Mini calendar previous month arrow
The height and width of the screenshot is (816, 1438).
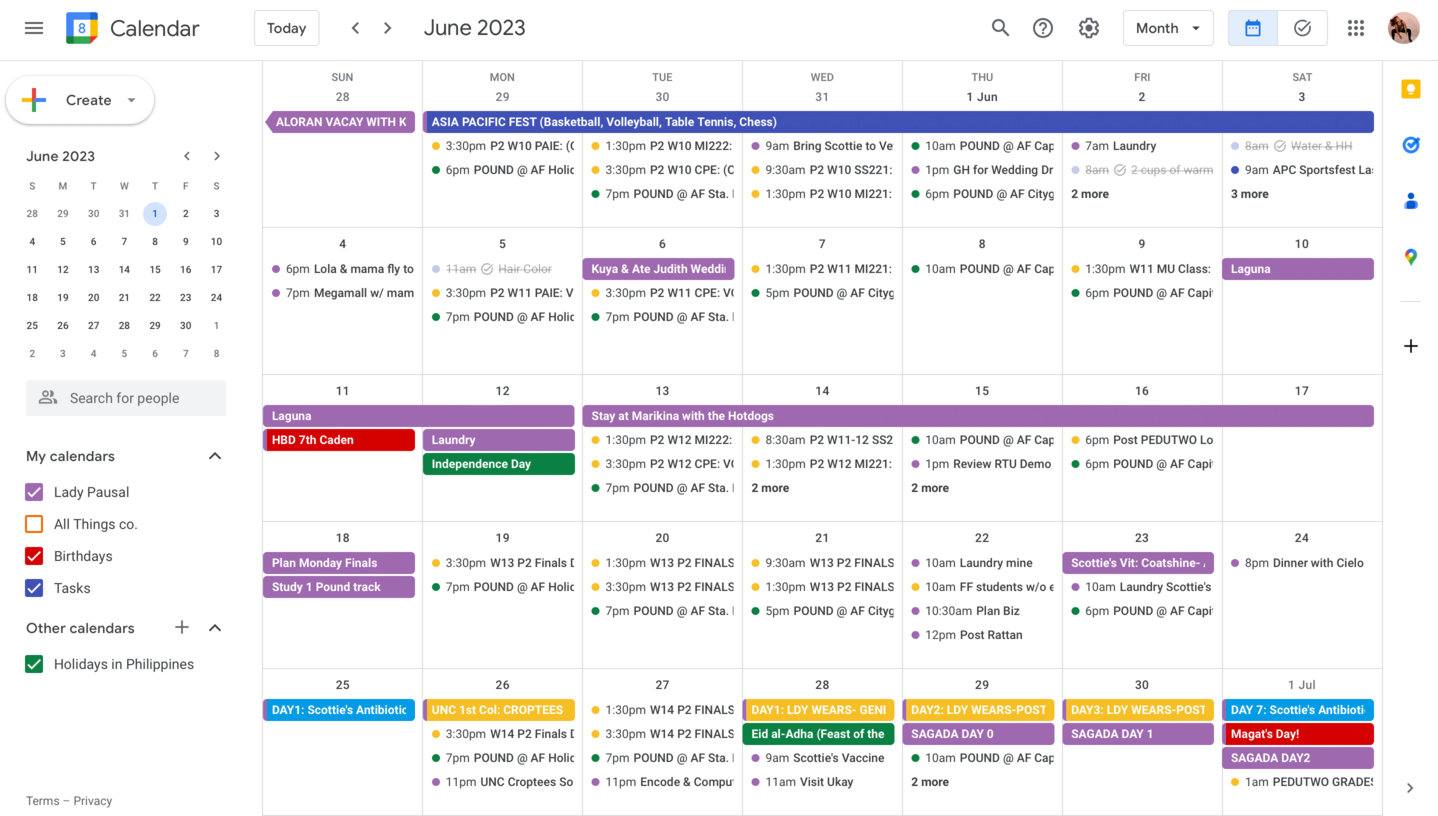coord(187,156)
